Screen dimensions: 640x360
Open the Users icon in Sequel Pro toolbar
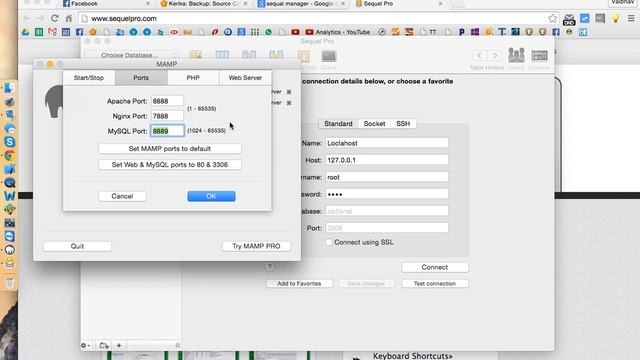(516, 55)
